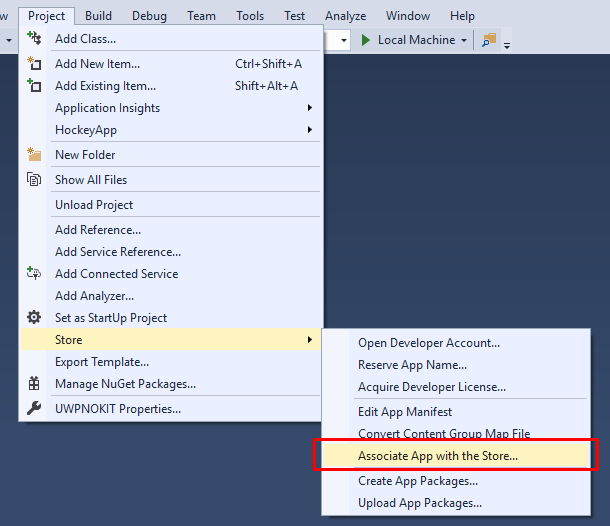Open the Team menu
The width and height of the screenshot is (610, 526).
coord(201,16)
